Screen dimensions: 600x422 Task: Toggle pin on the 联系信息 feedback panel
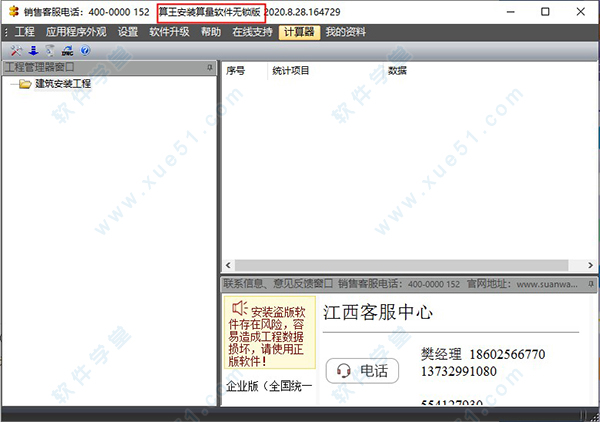coord(591,284)
